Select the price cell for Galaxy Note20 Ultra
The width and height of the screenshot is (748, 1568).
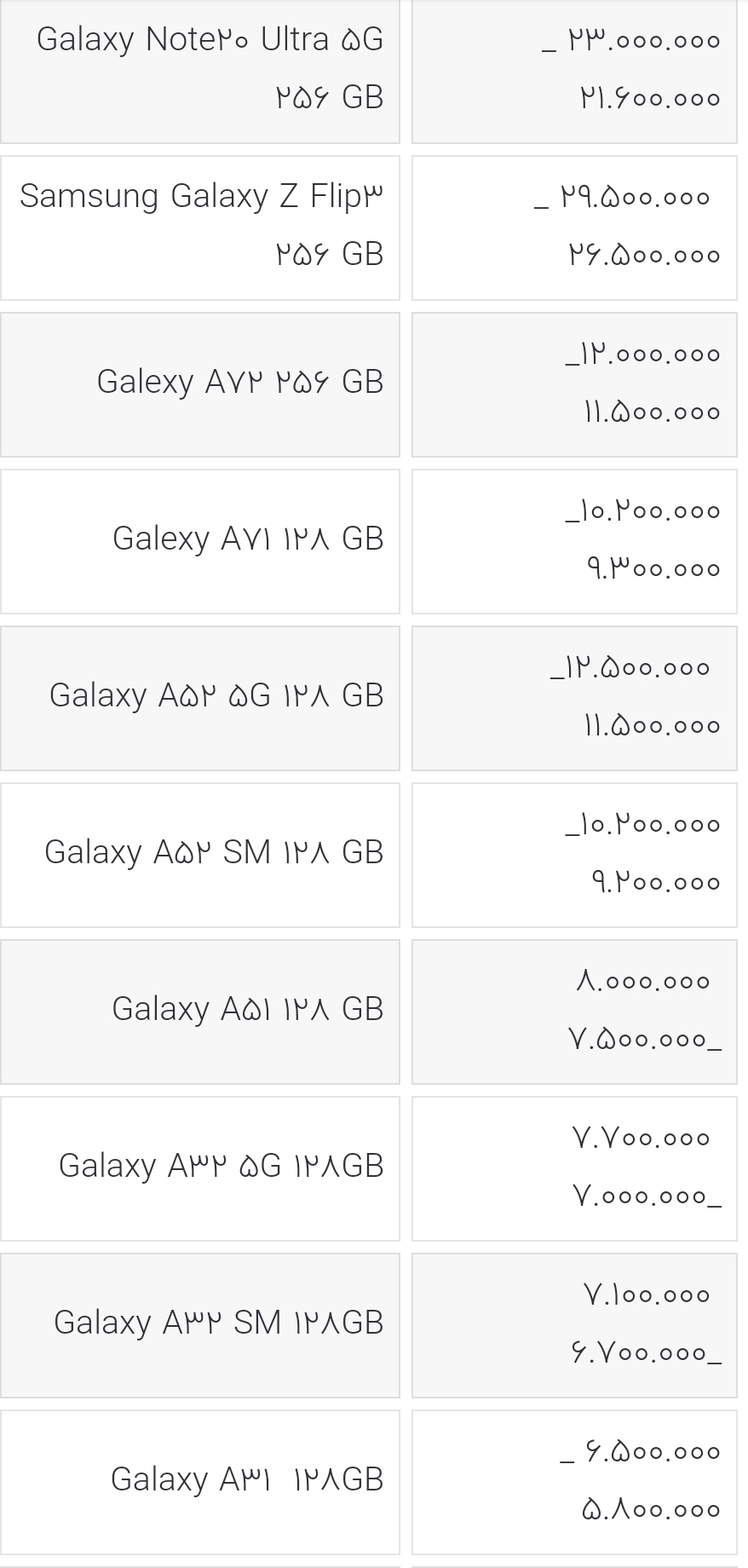click(x=574, y=70)
